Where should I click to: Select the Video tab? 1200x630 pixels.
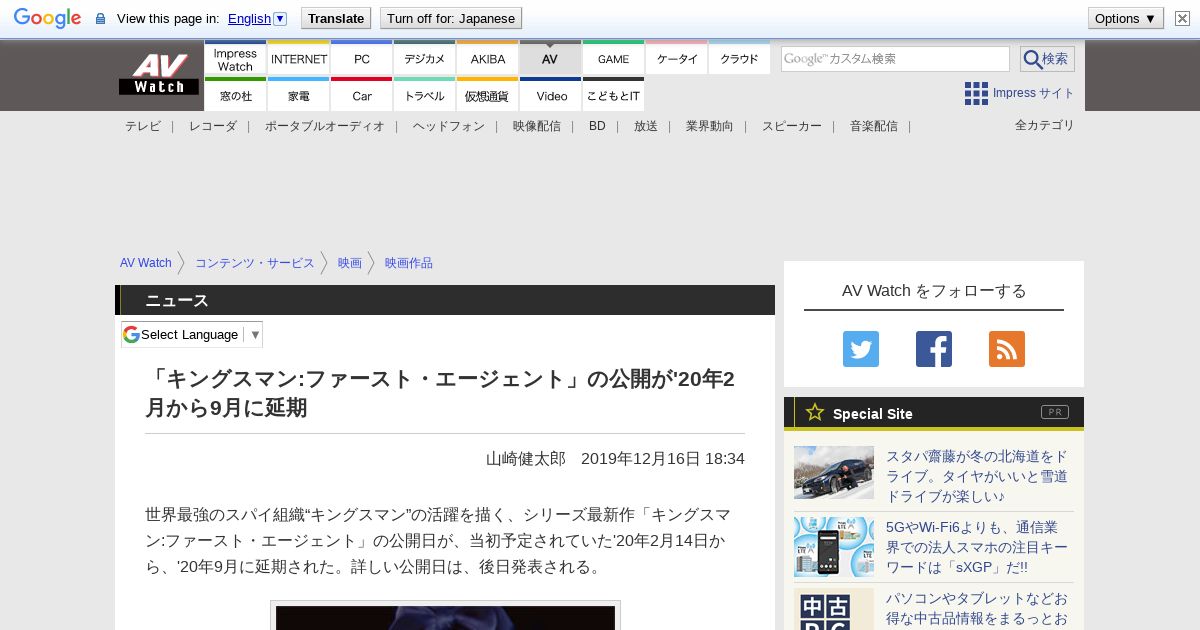[x=550, y=95]
